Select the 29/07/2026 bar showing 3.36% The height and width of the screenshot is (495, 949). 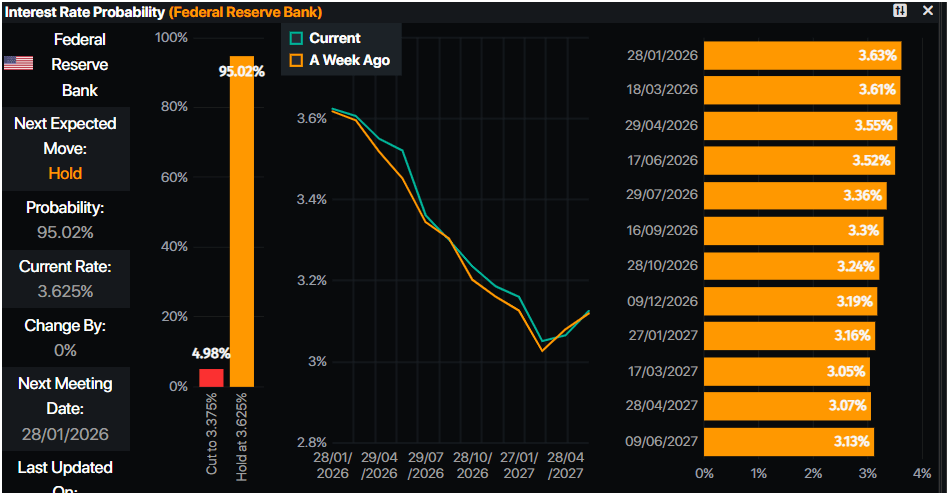coord(794,196)
